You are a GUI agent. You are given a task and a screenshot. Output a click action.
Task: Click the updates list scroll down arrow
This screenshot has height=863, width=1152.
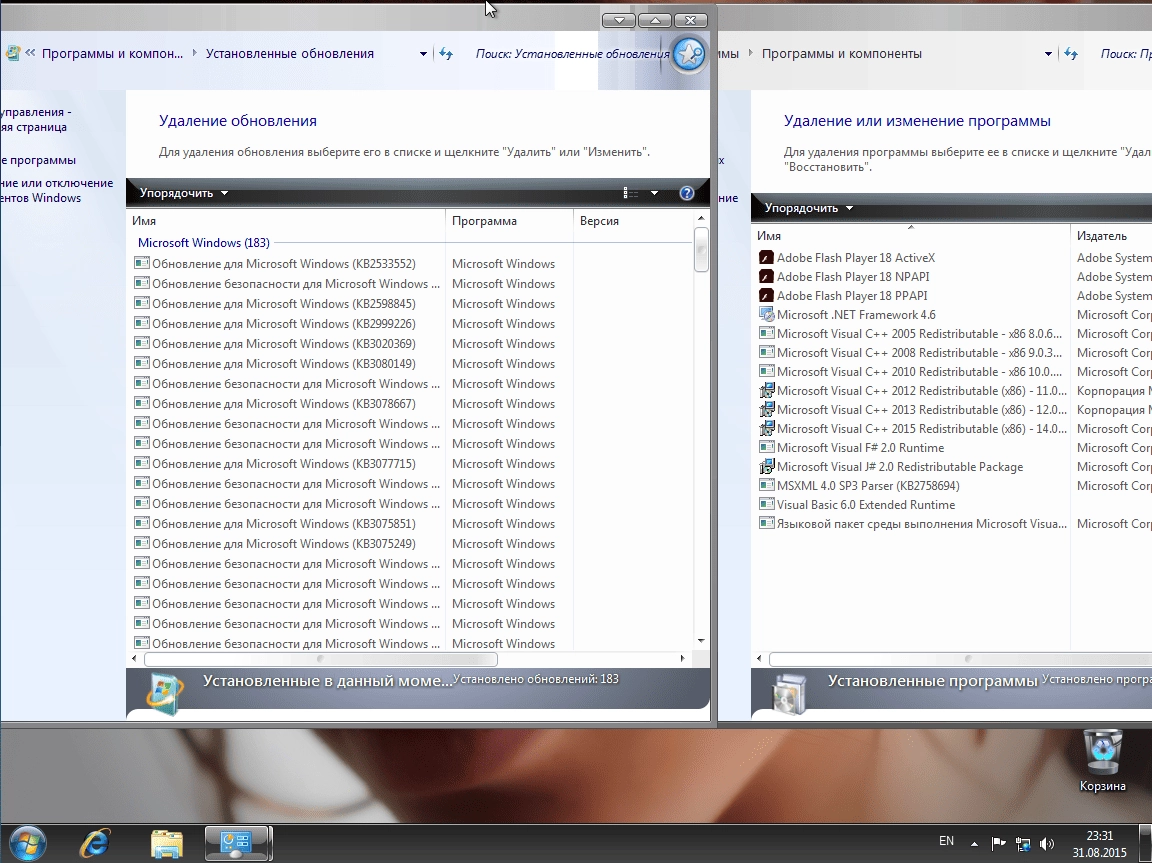click(x=701, y=640)
